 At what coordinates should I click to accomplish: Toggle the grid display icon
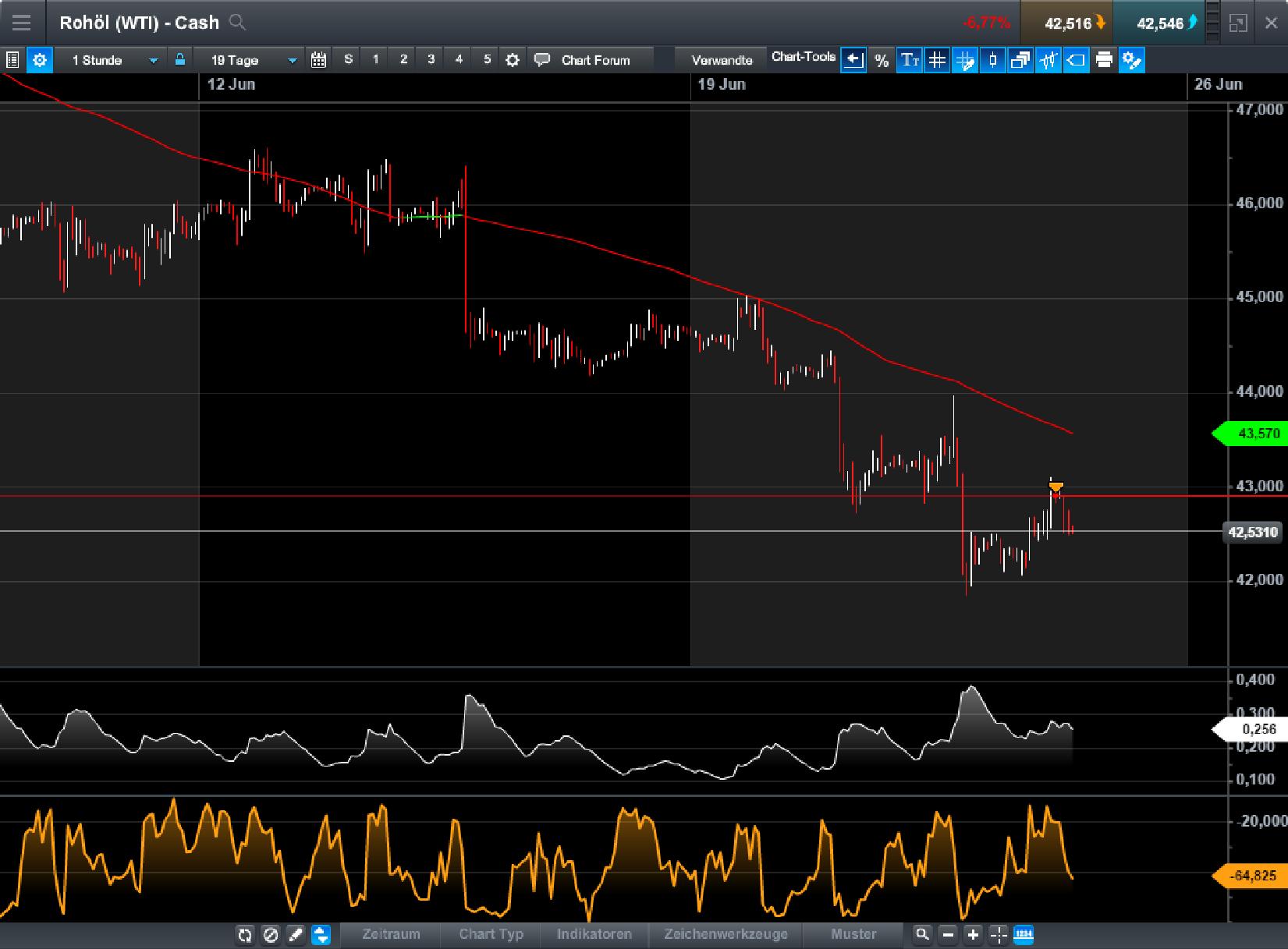[937, 60]
